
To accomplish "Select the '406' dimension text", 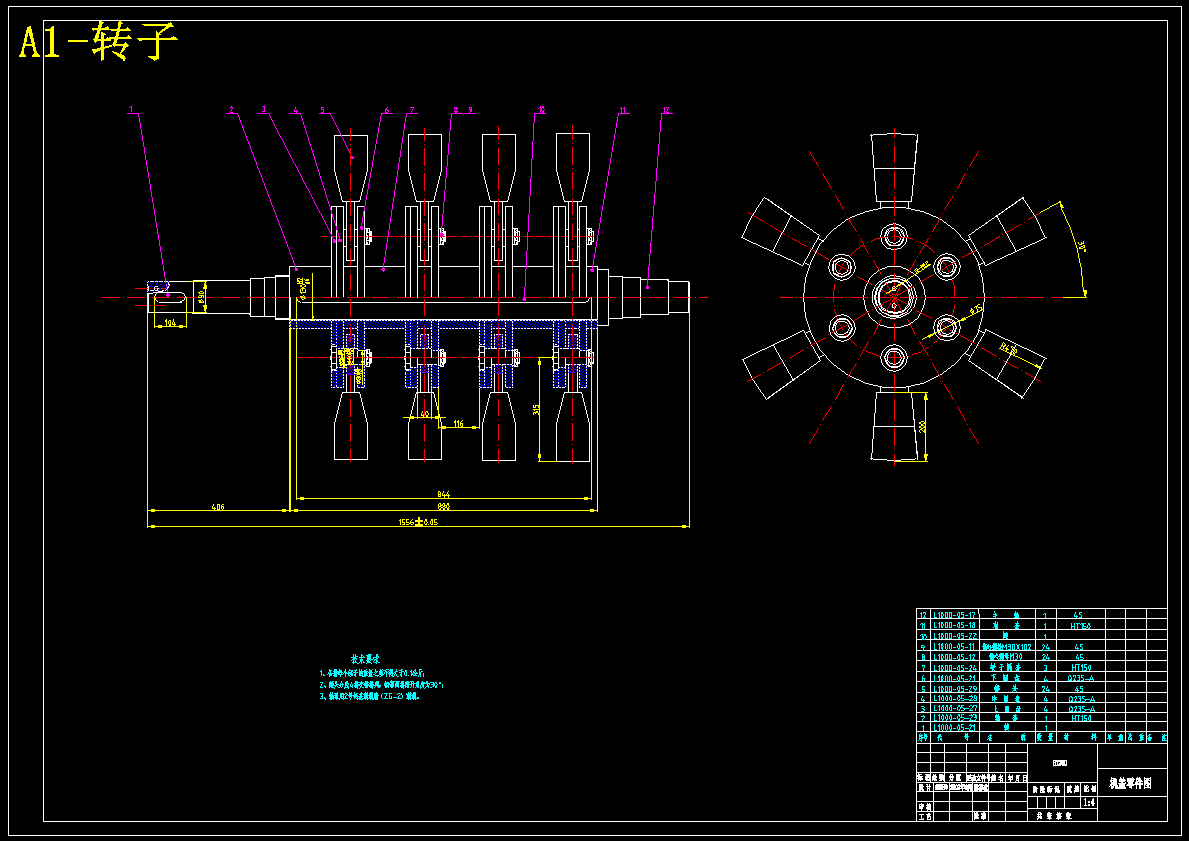I will point(218,507).
